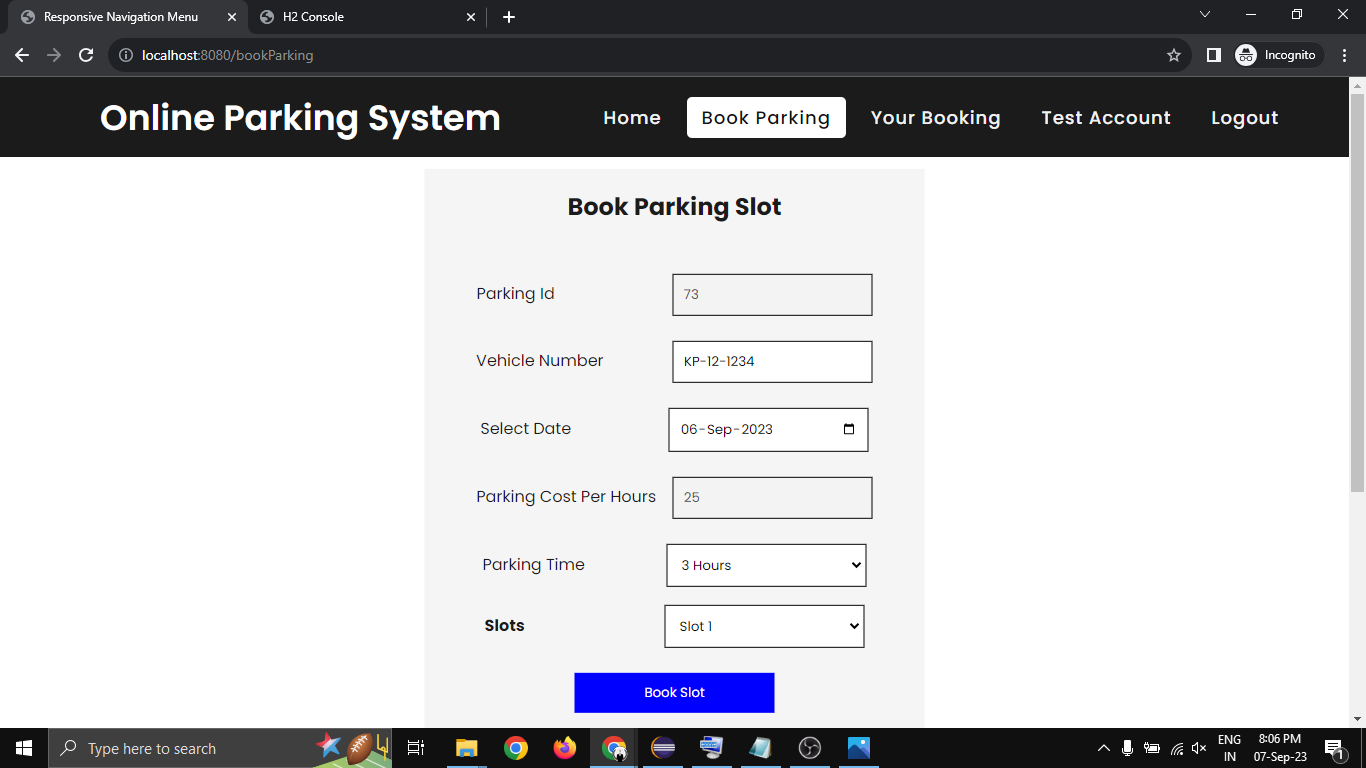The width and height of the screenshot is (1366, 768).
Task: Toggle the browser side panel icon
Action: pos(1213,55)
